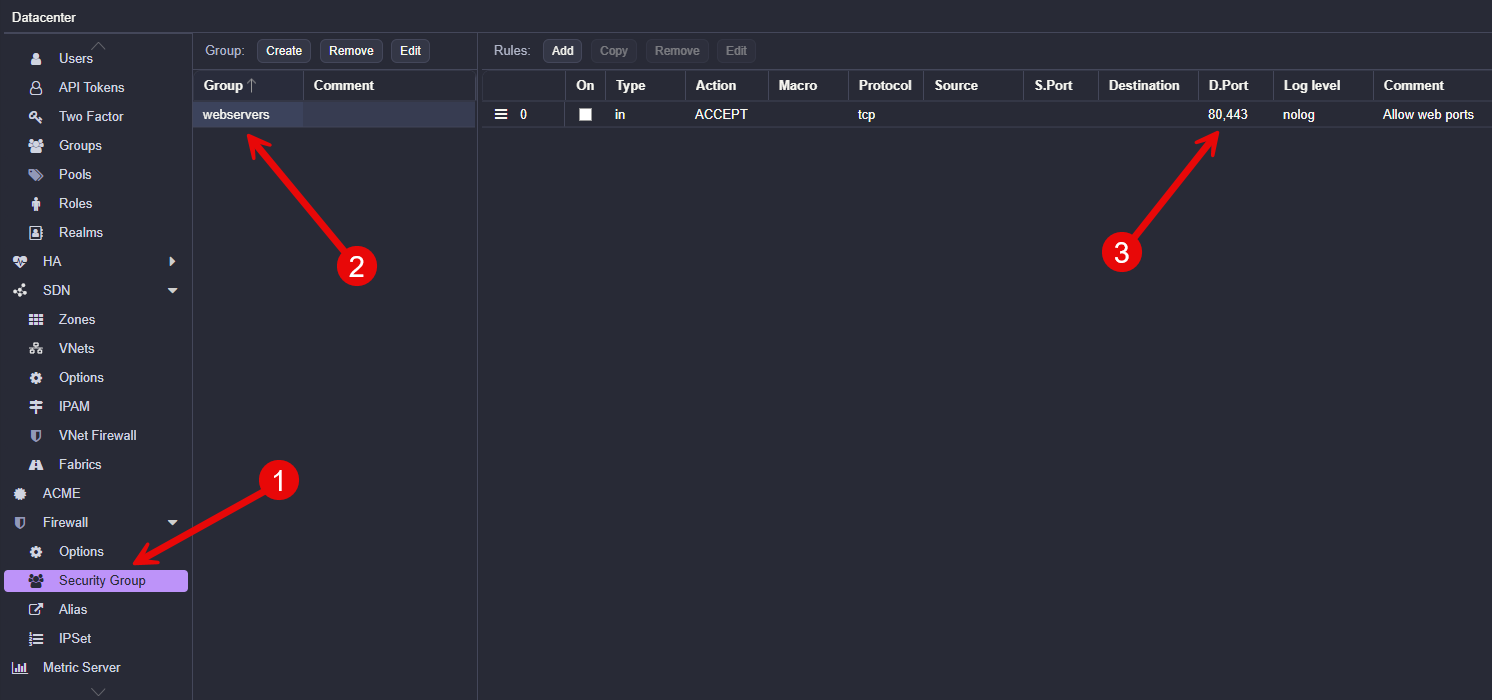1492x700 pixels.
Task: Click the Realms icon in sidebar
Action: click(x=36, y=233)
